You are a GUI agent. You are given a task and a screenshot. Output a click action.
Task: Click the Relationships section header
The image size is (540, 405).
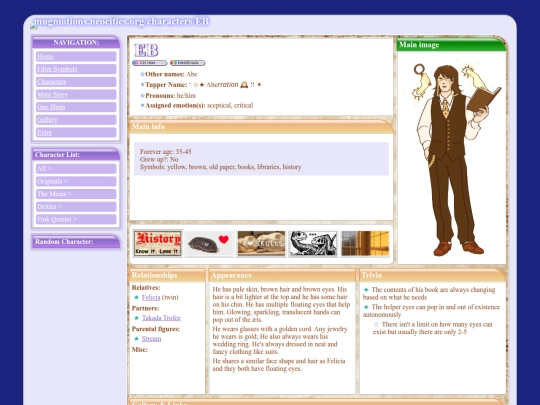pos(167,275)
